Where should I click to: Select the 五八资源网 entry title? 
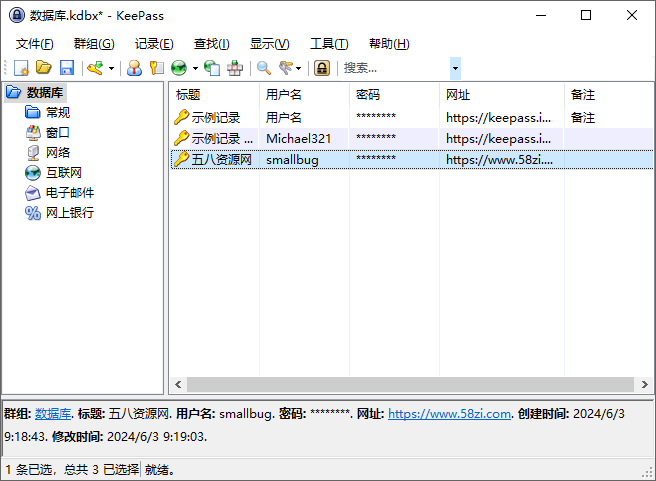(222, 160)
